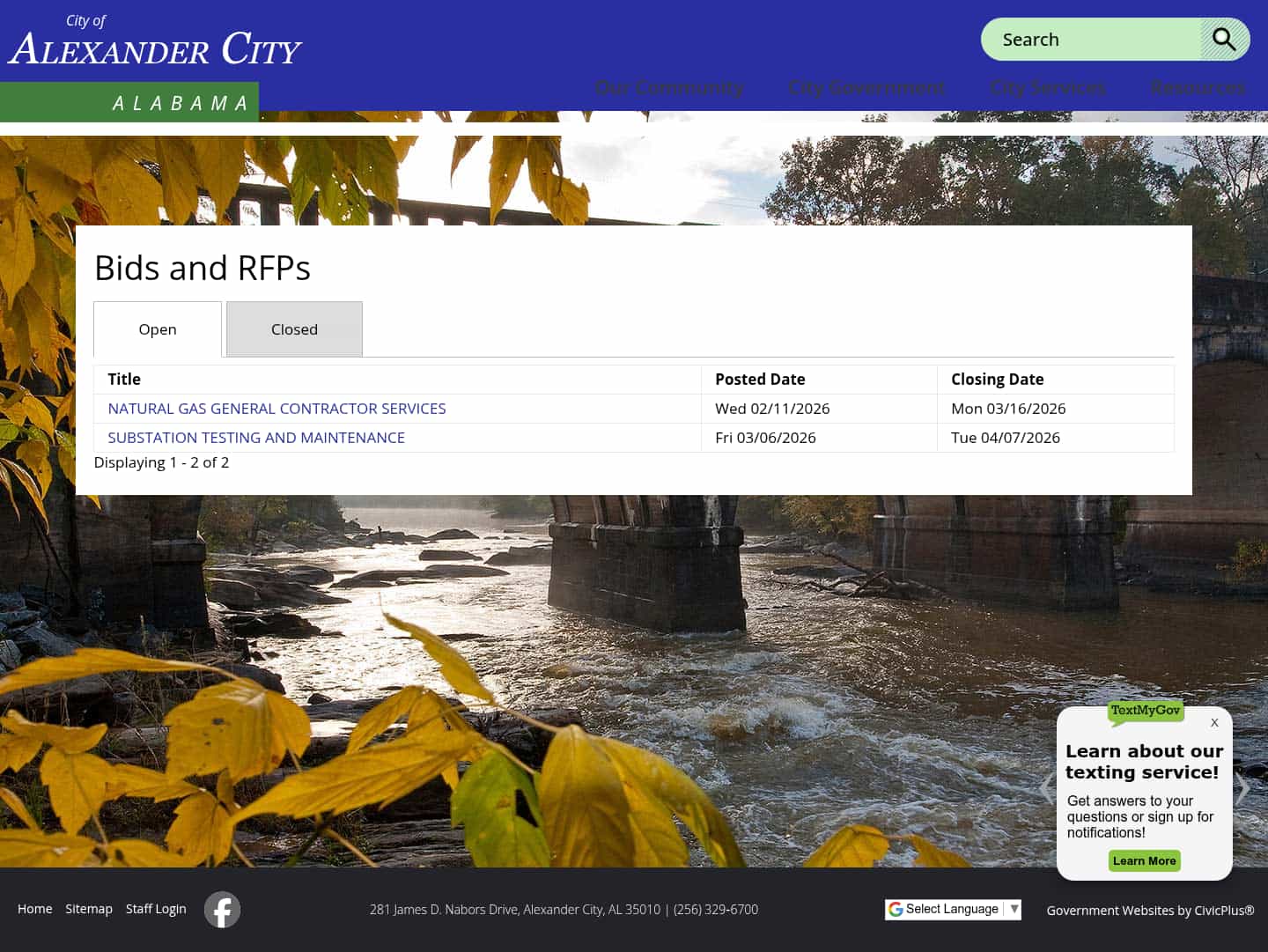1268x952 pixels.
Task: Select the Open bids tab
Action: [x=157, y=328]
